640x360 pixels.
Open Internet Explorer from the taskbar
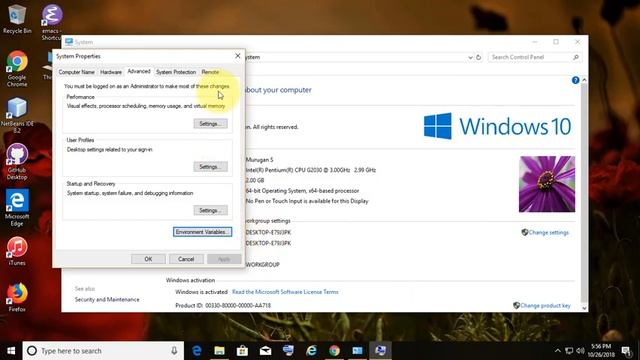[x=311, y=351]
